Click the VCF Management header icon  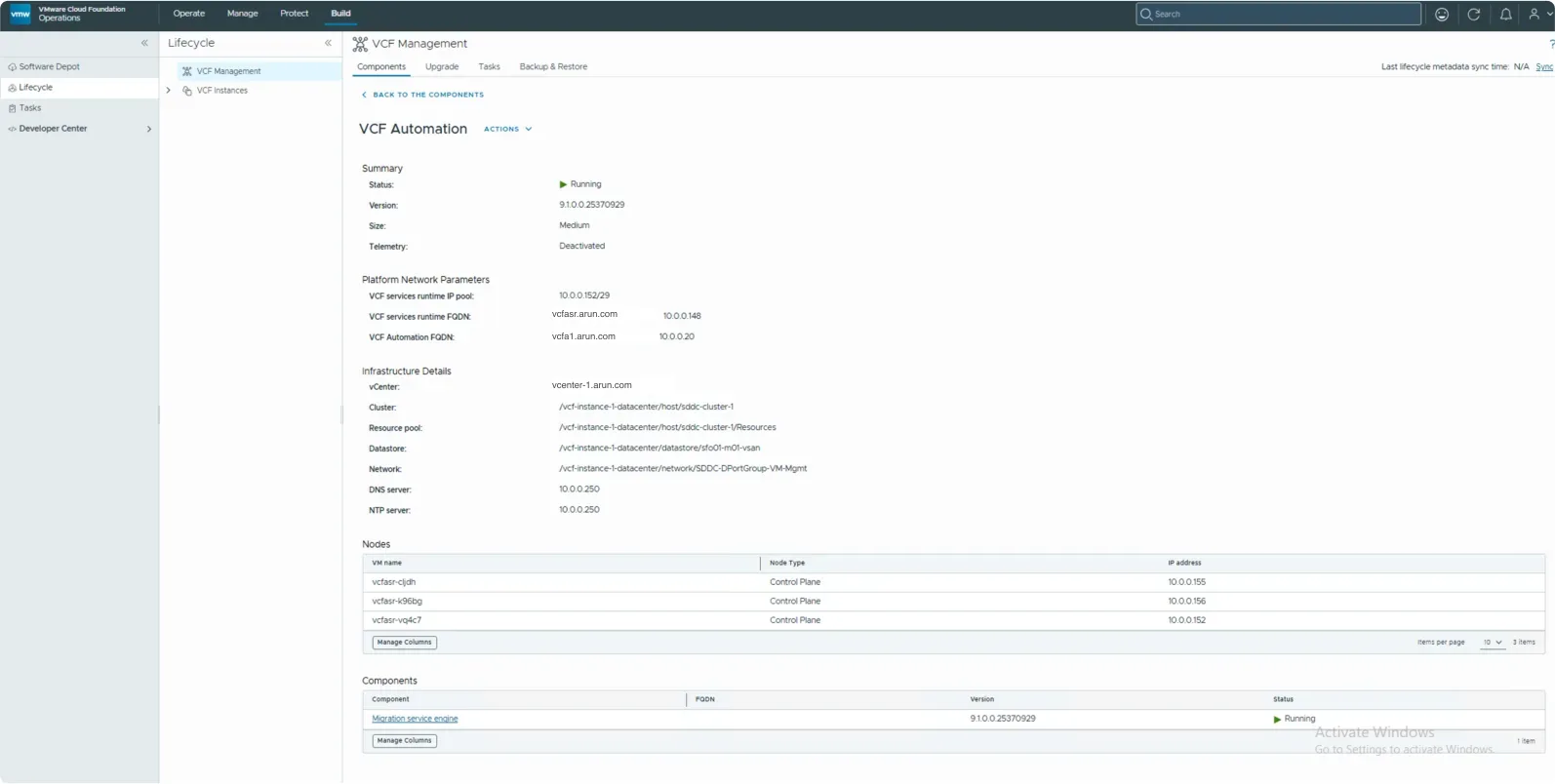point(360,44)
